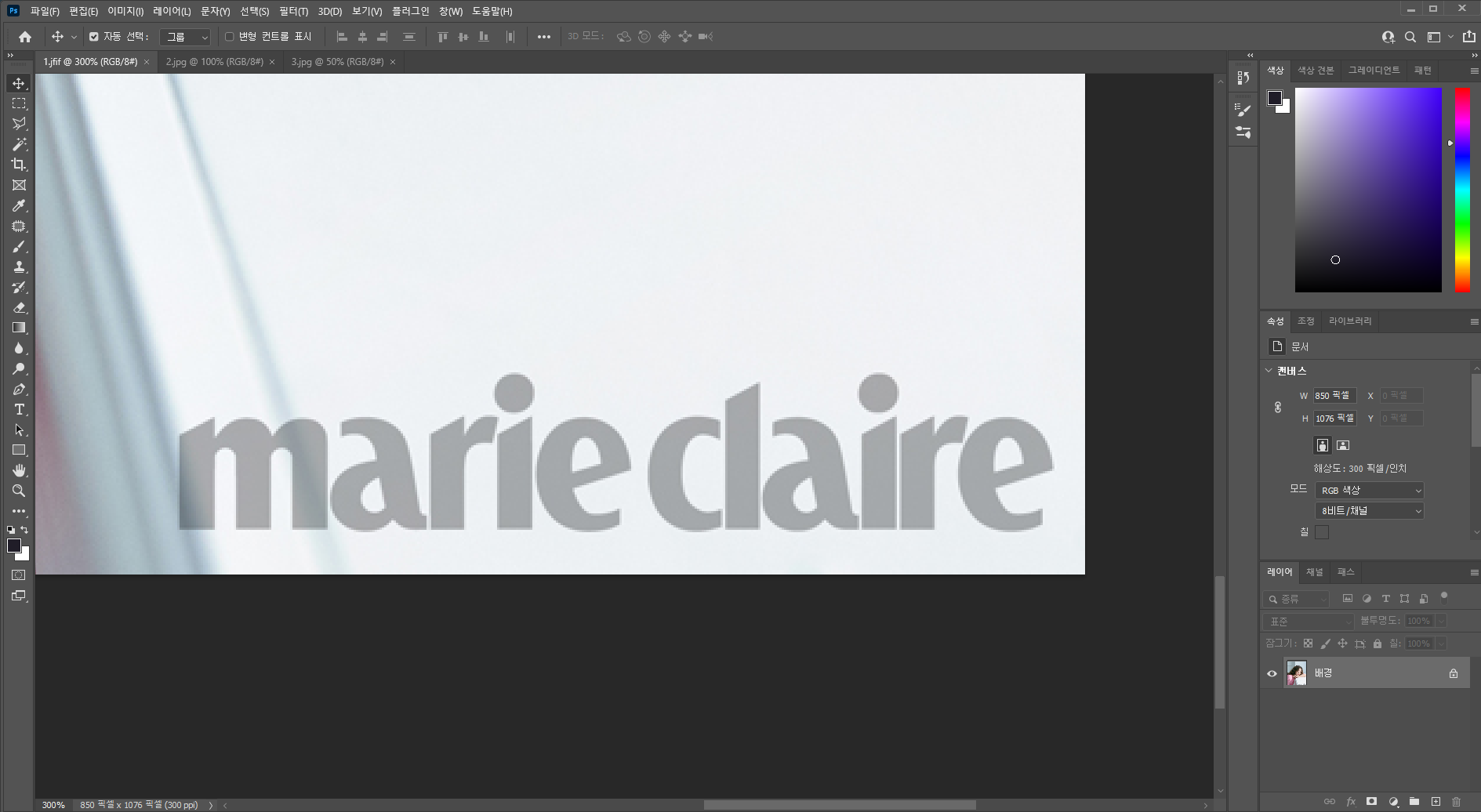Image resolution: width=1481 pixels, height=812 pixels.
Task: Close the 1.jfif document tab
Action: tap(147, 62)
